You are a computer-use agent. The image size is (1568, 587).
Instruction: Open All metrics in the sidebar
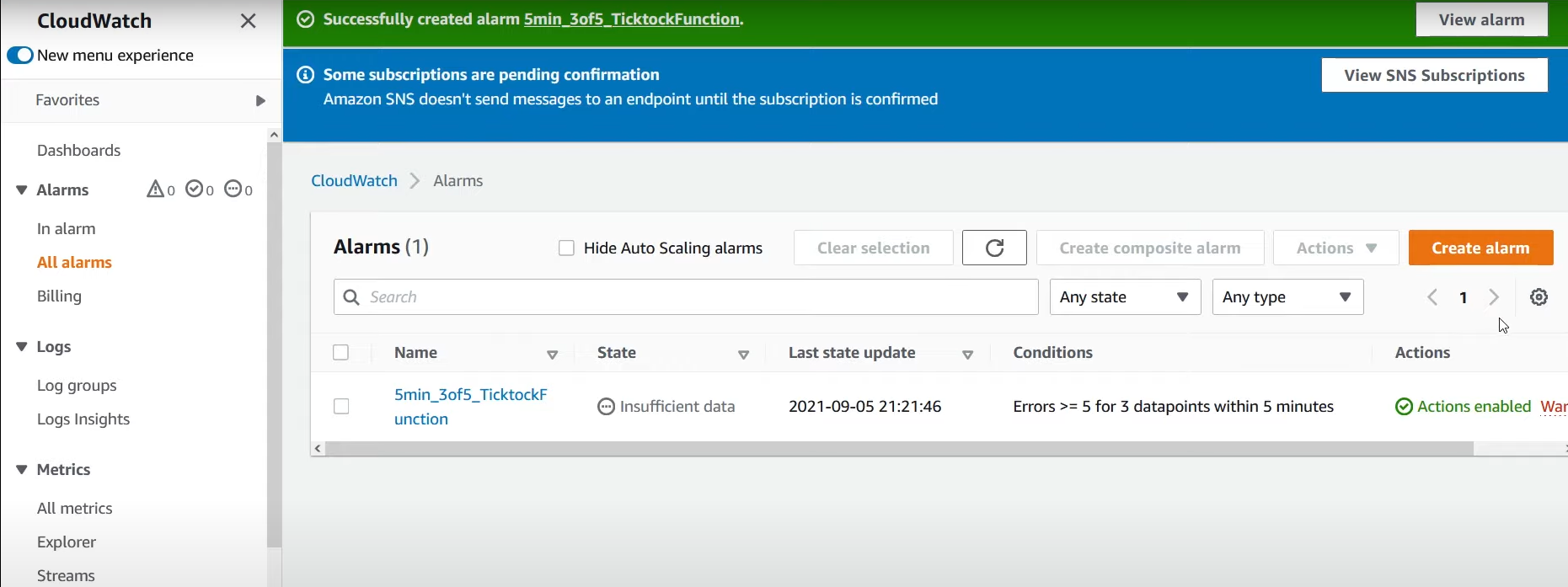74,509
